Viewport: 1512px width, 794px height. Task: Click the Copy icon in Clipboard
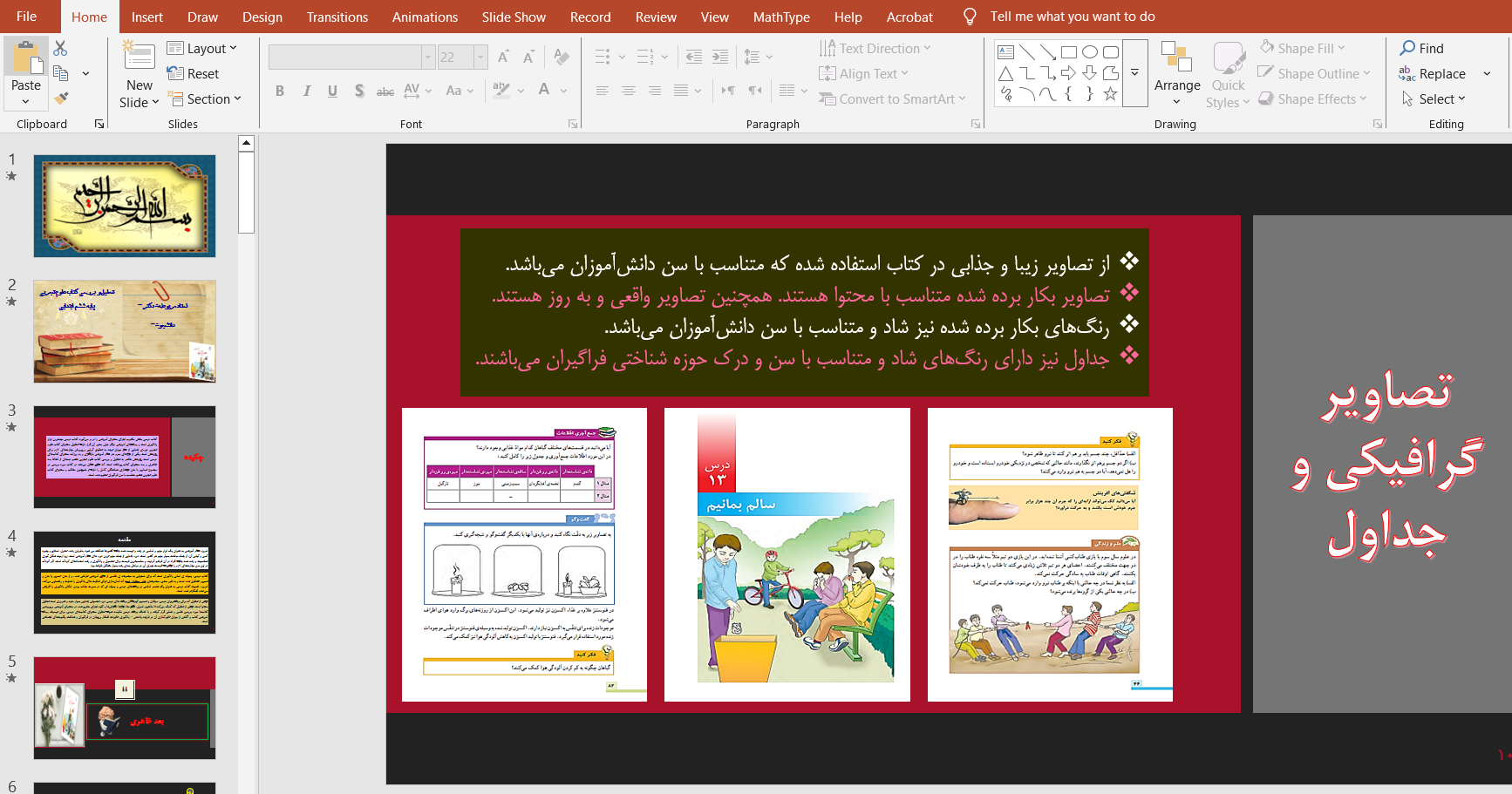pos(60,73)
